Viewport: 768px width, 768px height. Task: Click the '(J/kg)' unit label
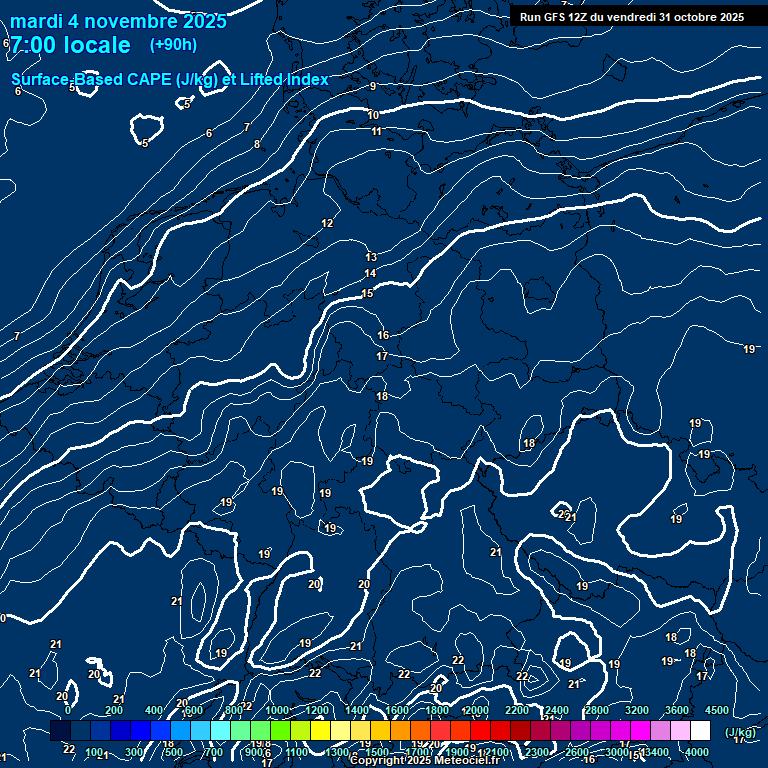[x=740, y=732]
